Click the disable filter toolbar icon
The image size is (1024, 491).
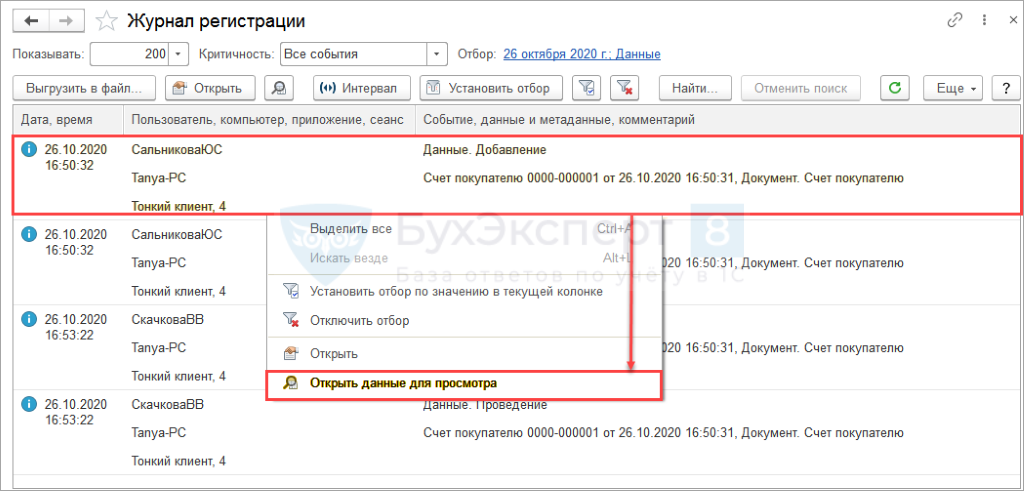(625, 88)
